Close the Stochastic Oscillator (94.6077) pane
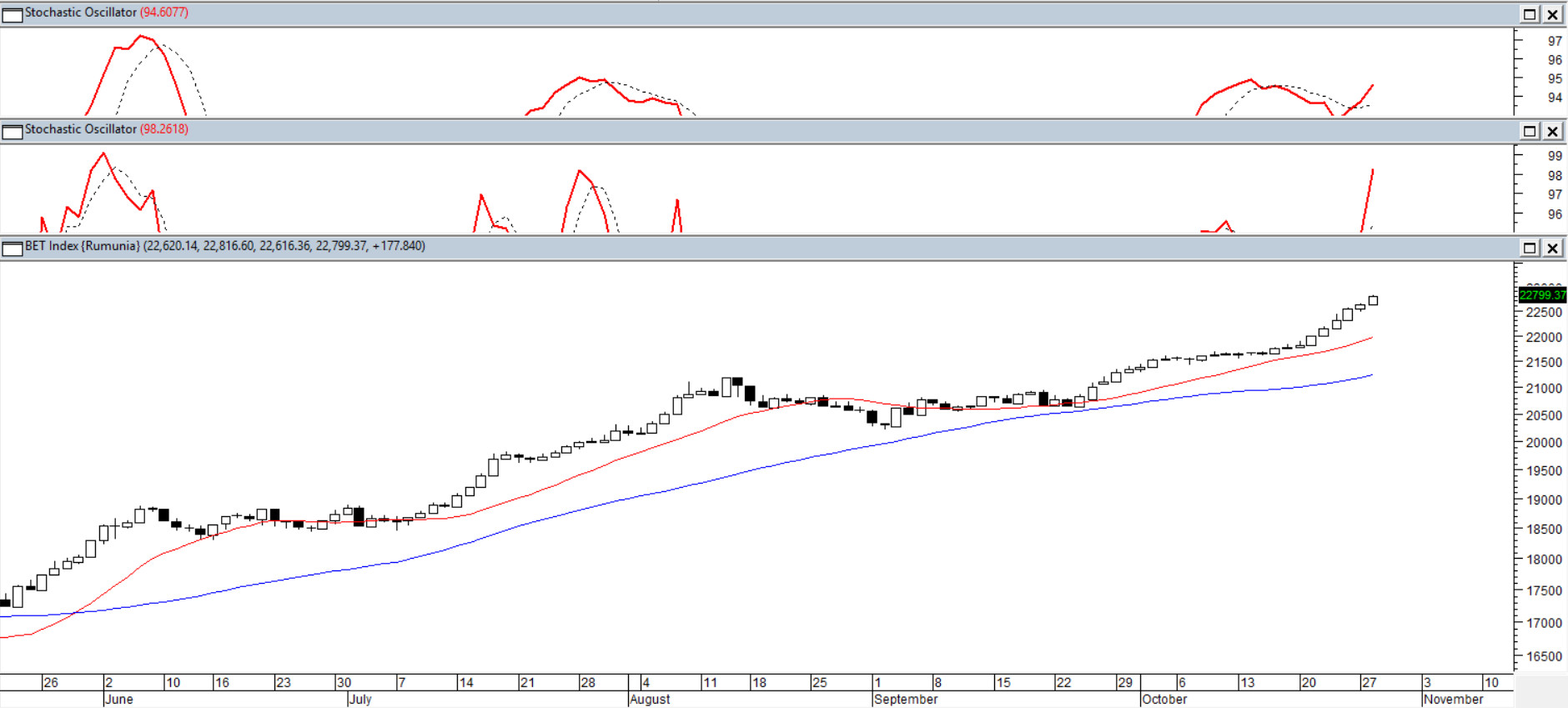Screen dimensions: 1568x708 click(x=1552, y=14)
